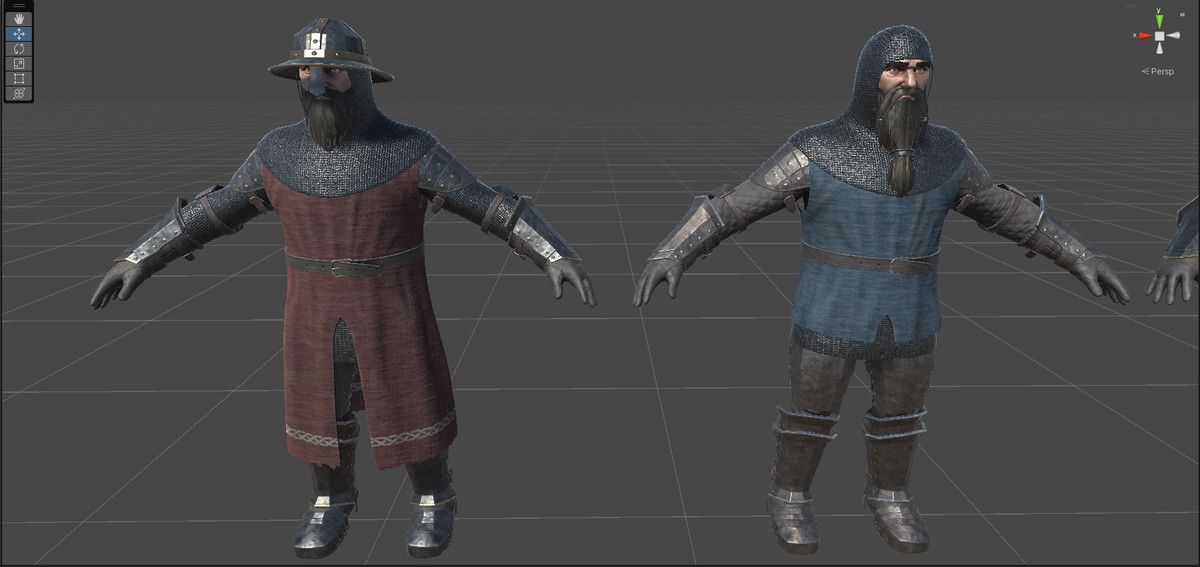Click the grey right-side gizmo cone
The image size is (1200, 567).
(x=1174, y=36)
